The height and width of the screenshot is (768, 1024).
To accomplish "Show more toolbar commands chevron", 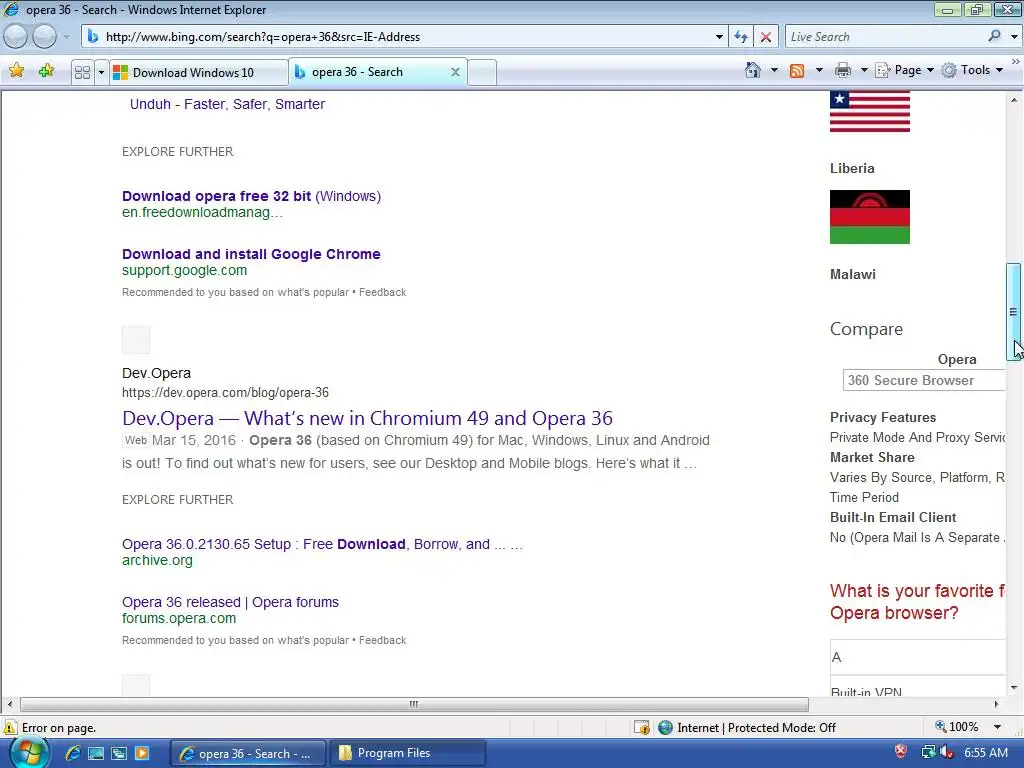I will 1016,61.
